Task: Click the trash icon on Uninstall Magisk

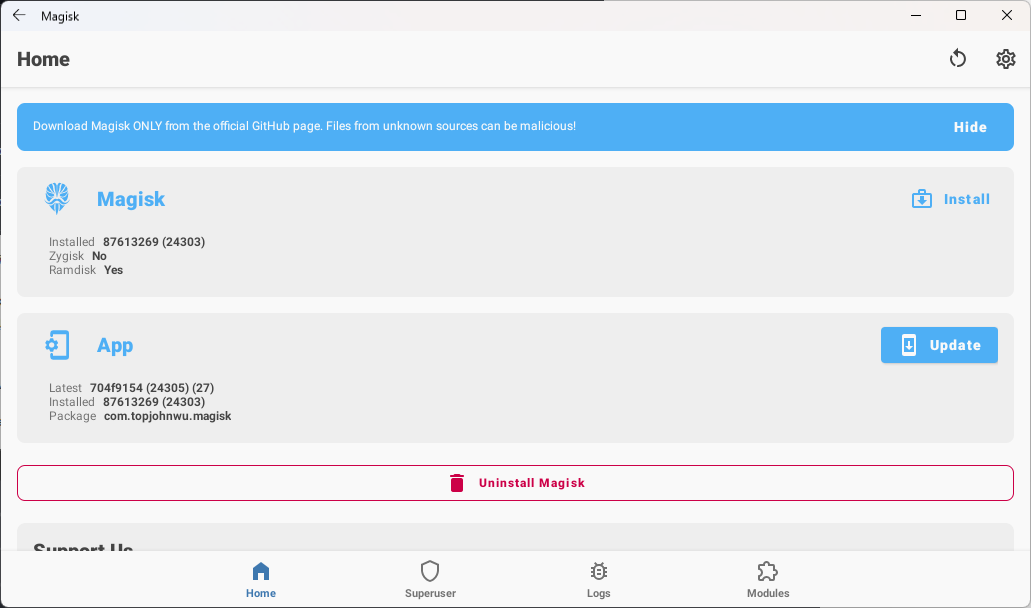Action: 457,483
